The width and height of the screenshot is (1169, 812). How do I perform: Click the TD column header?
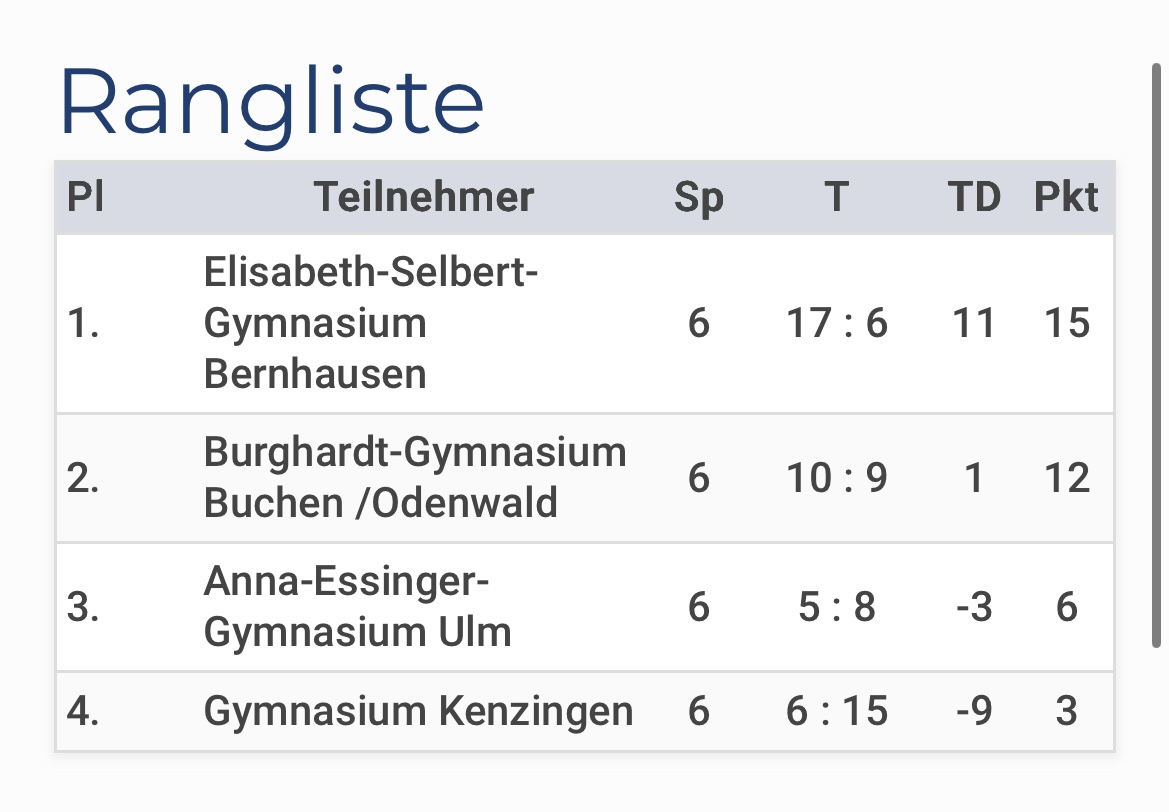pos(974,198)
